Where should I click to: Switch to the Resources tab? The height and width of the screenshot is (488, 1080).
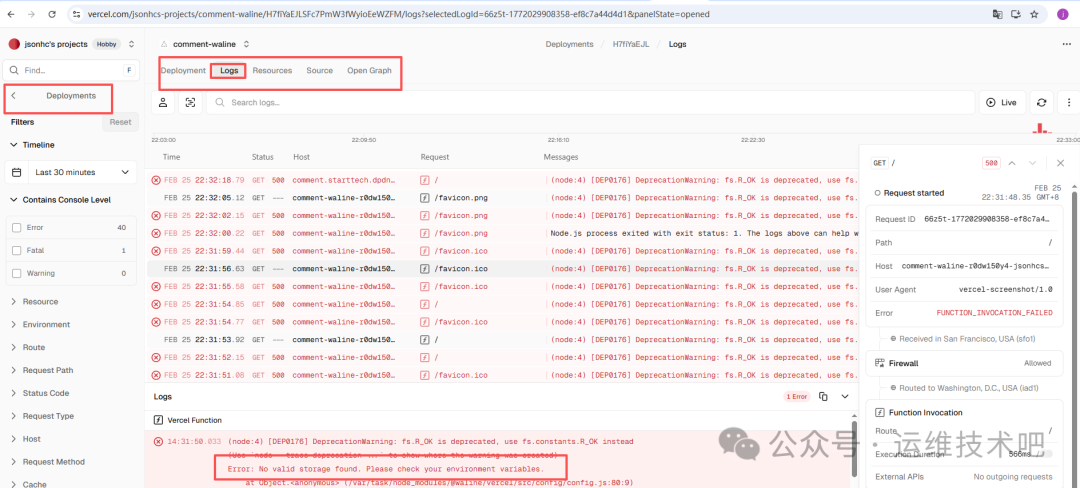[x=272, y=71]
